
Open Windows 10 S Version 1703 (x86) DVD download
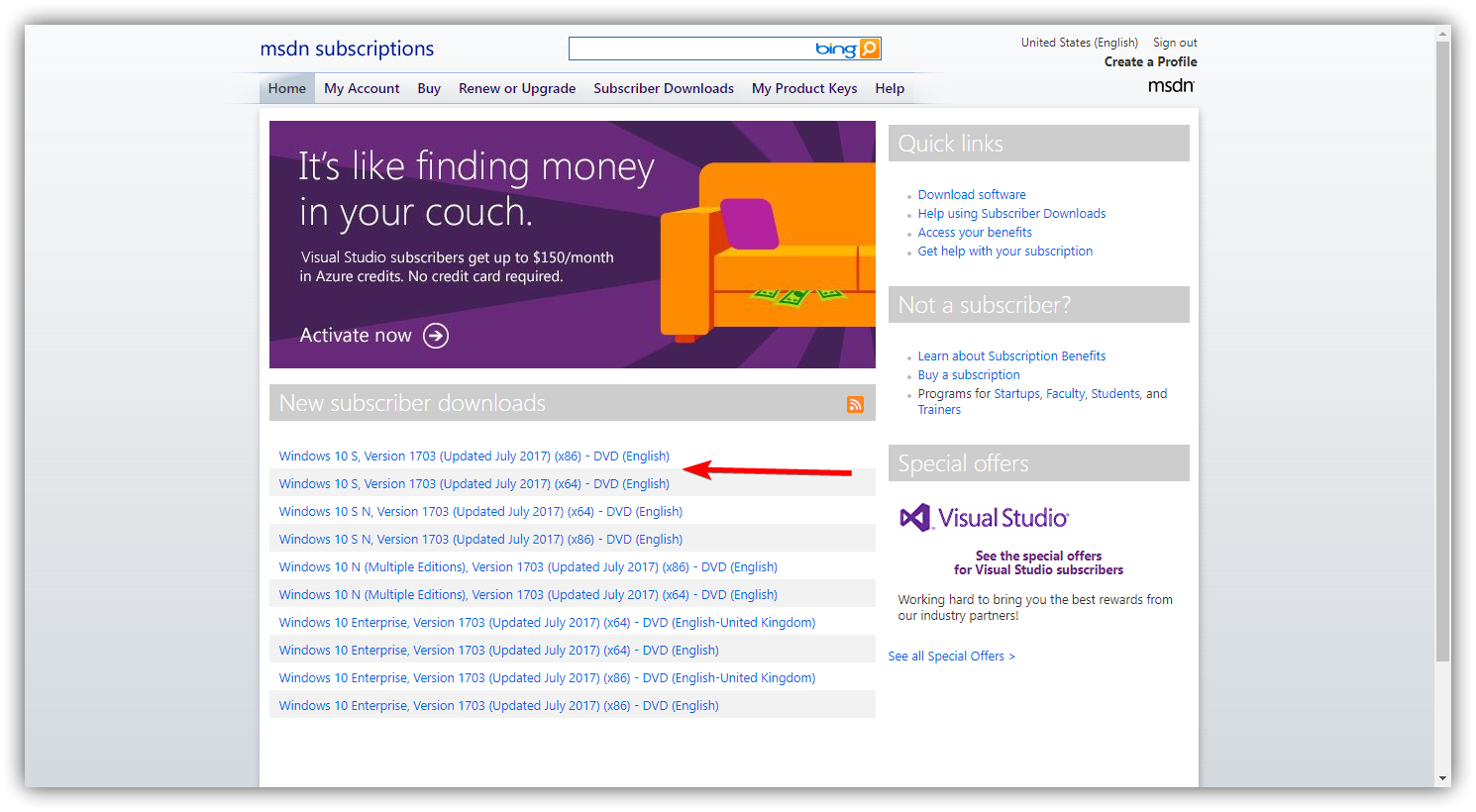click(474, 457)
